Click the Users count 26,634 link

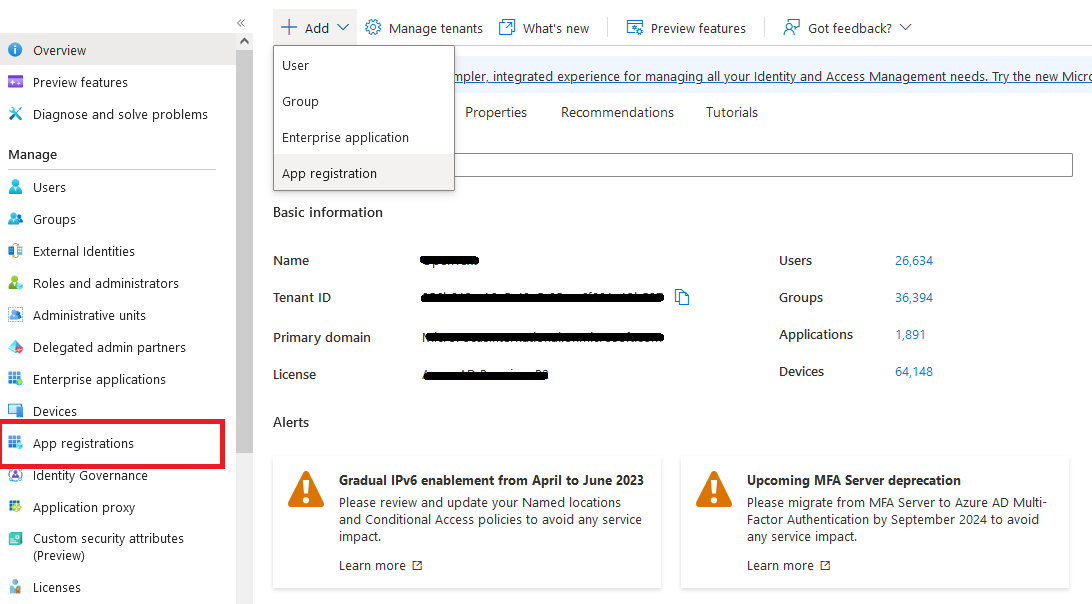tap(914, 261)
